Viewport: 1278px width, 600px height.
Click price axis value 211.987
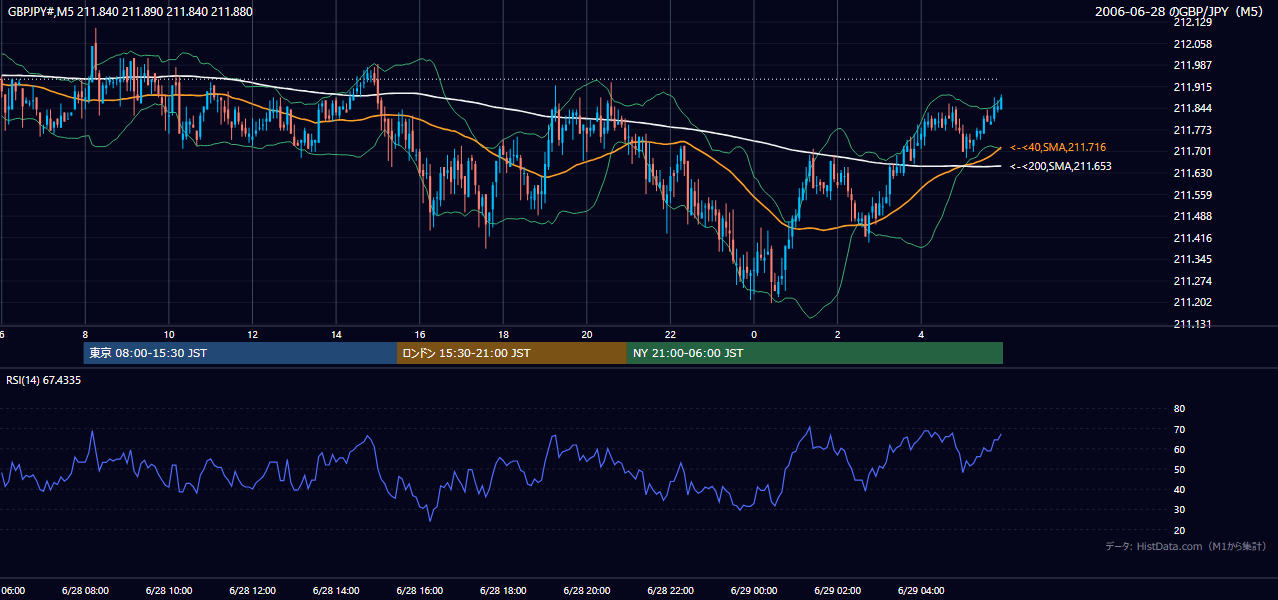(1192, 65)
